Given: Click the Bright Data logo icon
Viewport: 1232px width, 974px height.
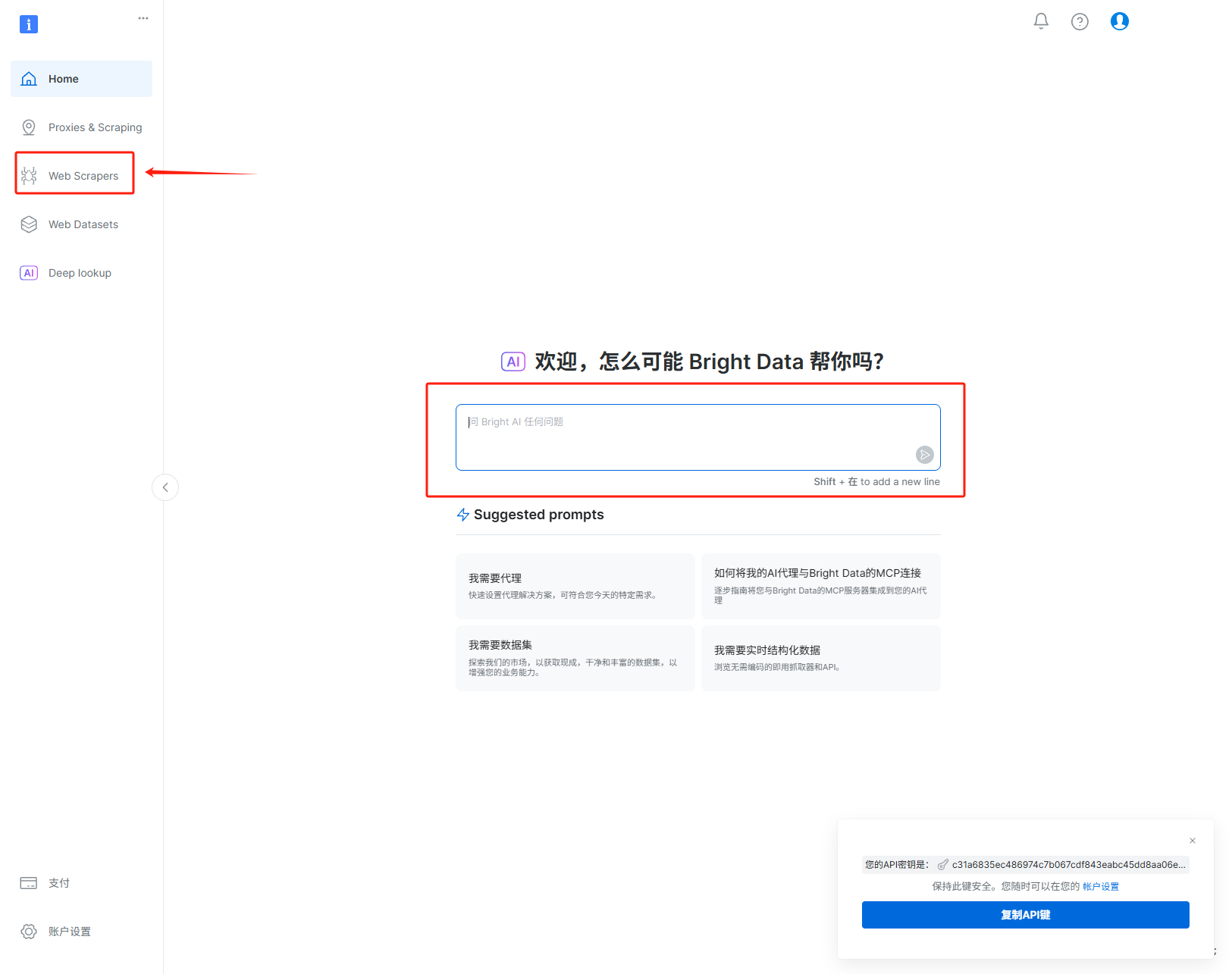Looking at the screenshot, I should (x=28, y=23).
